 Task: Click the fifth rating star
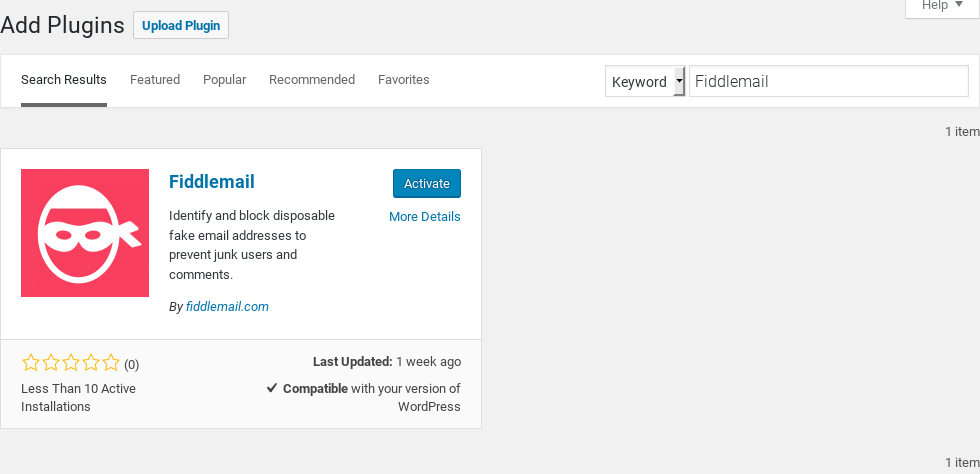coord(111,363)
